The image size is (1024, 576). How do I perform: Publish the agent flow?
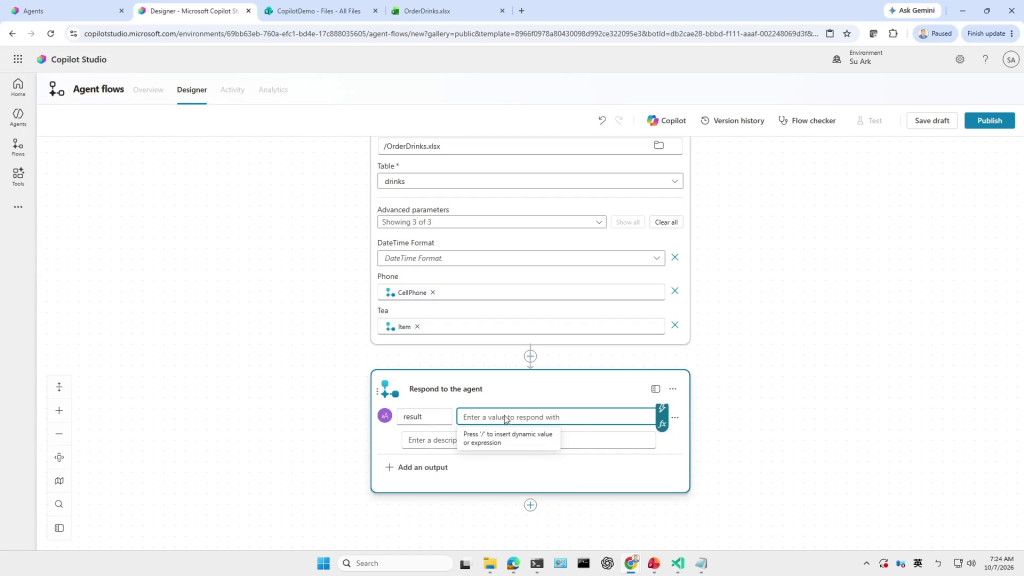[x=989, y=120]
